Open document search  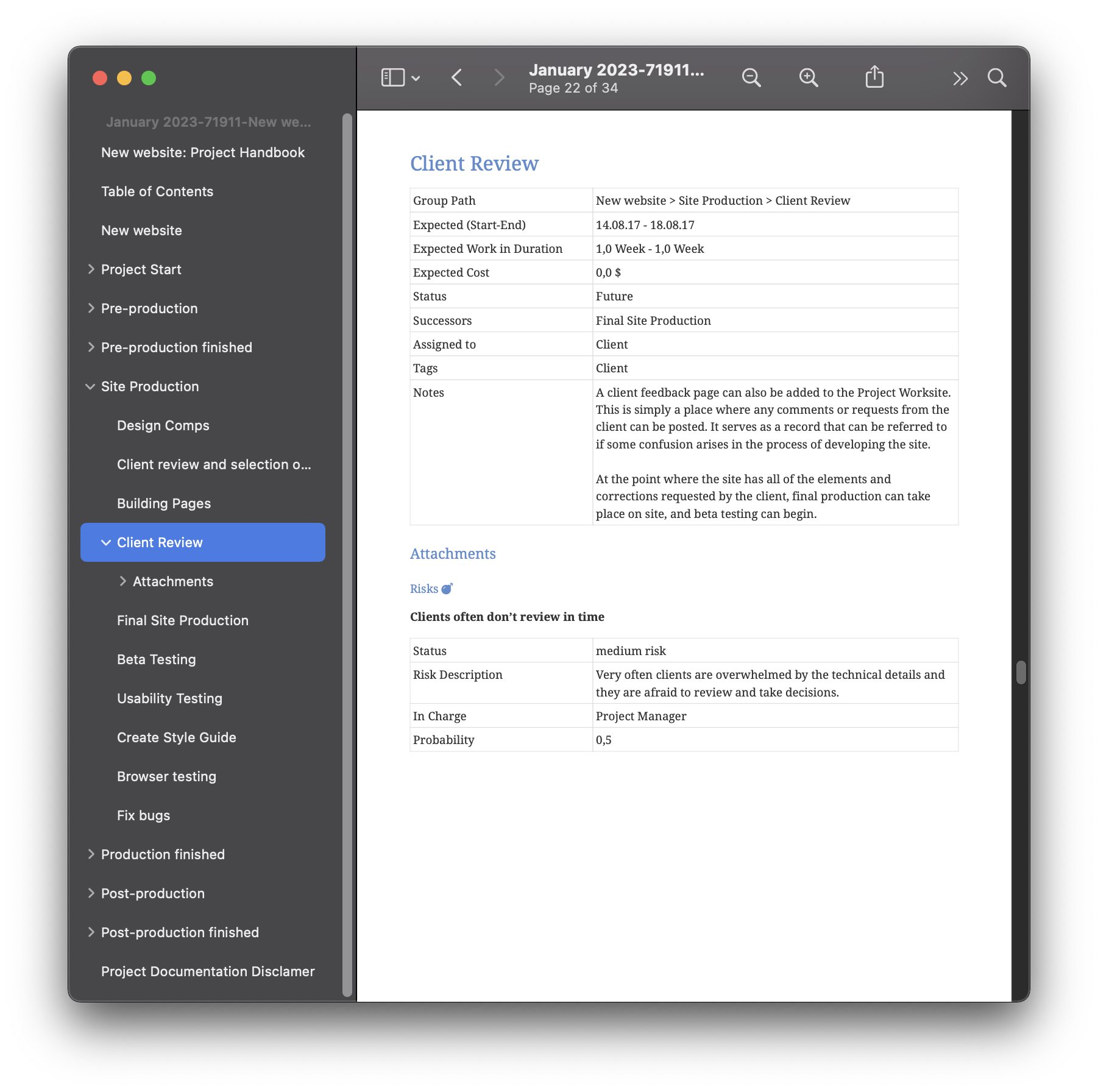click(997, 78)
